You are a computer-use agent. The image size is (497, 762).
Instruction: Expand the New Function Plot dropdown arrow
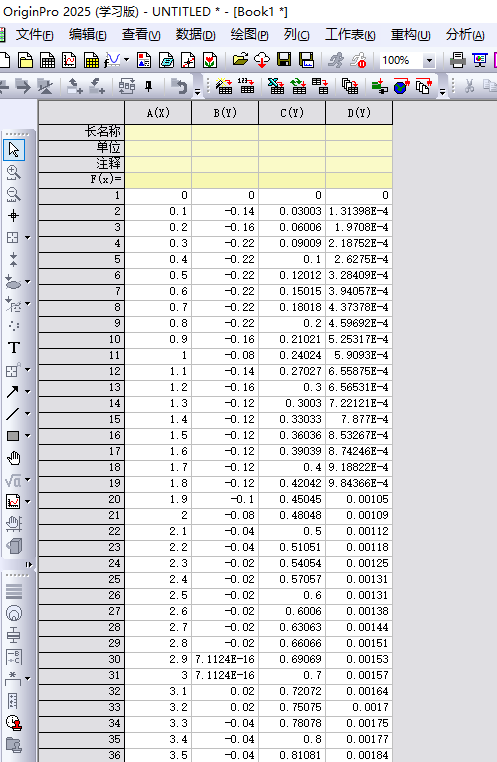(127, 60)
